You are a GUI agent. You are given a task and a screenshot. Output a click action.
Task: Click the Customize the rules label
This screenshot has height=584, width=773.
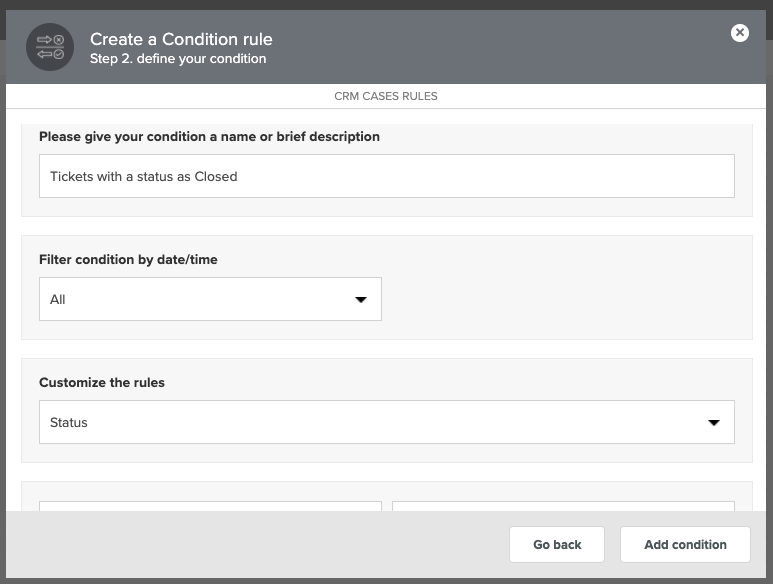pos(102,382)
